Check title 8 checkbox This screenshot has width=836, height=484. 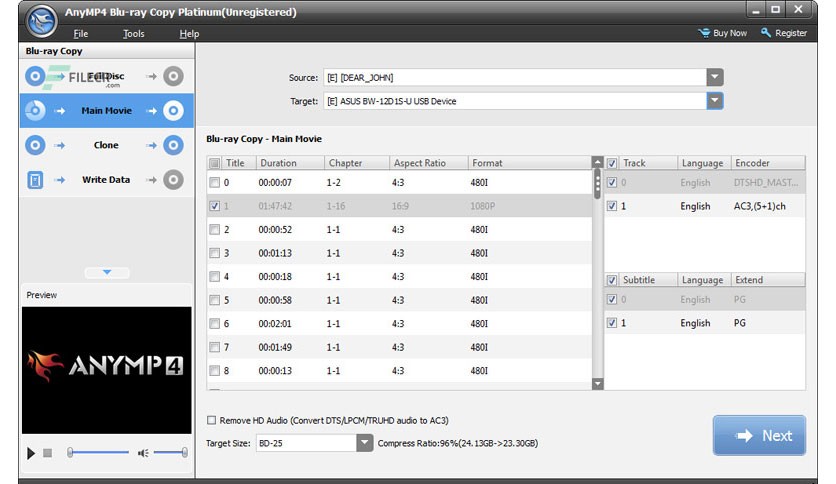(214, 370)
